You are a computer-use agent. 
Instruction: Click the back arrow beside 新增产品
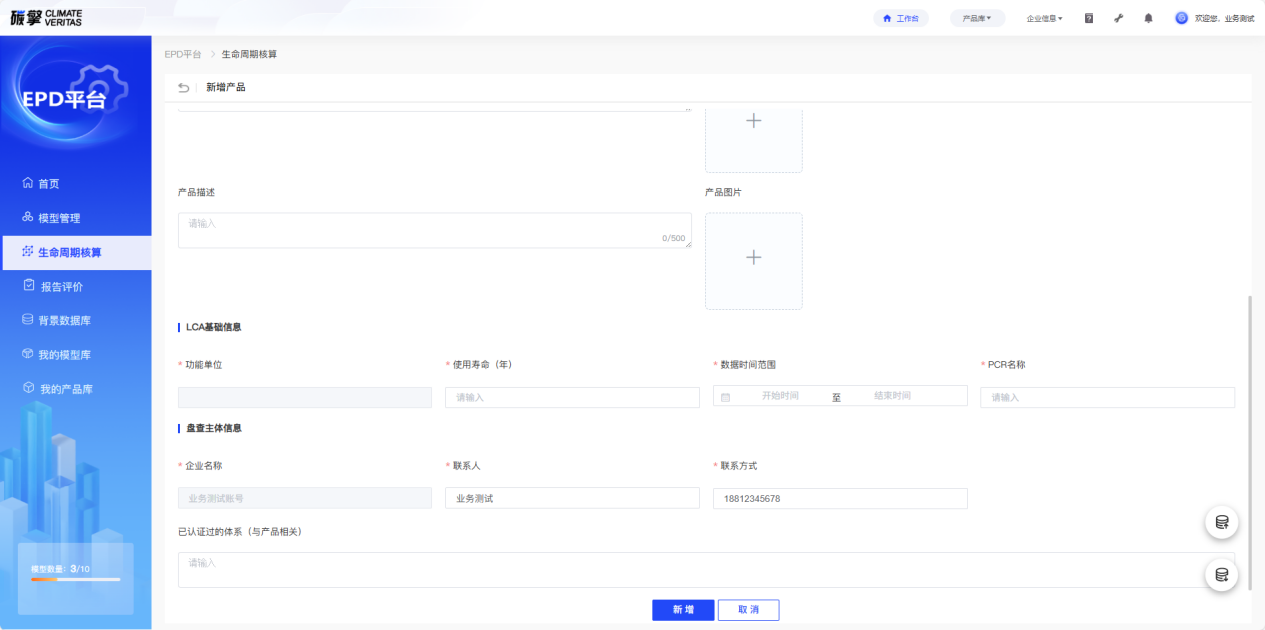[x=183, y=88]
